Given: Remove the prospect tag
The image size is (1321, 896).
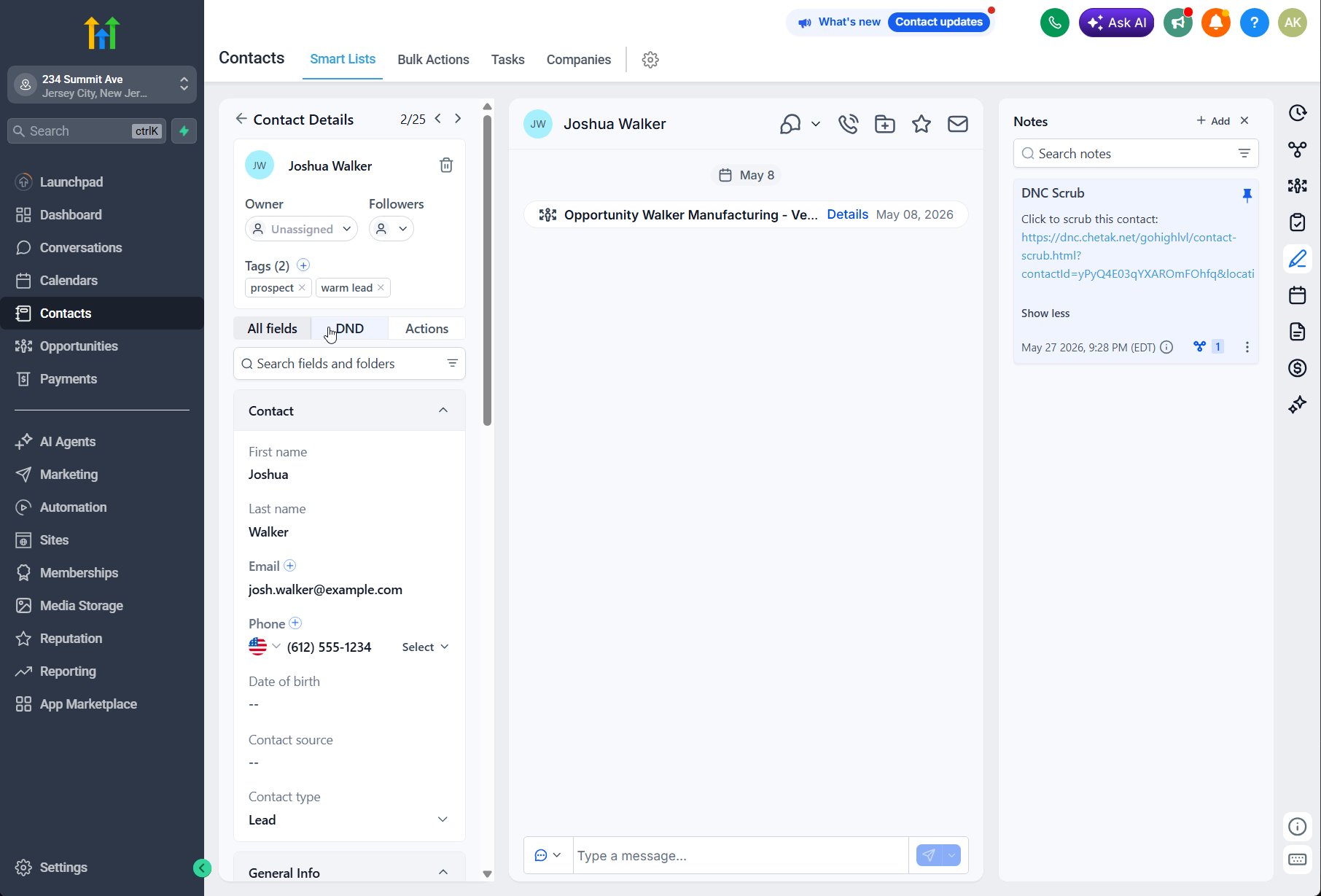Looking at the screenshot, I should pos(302,288).
